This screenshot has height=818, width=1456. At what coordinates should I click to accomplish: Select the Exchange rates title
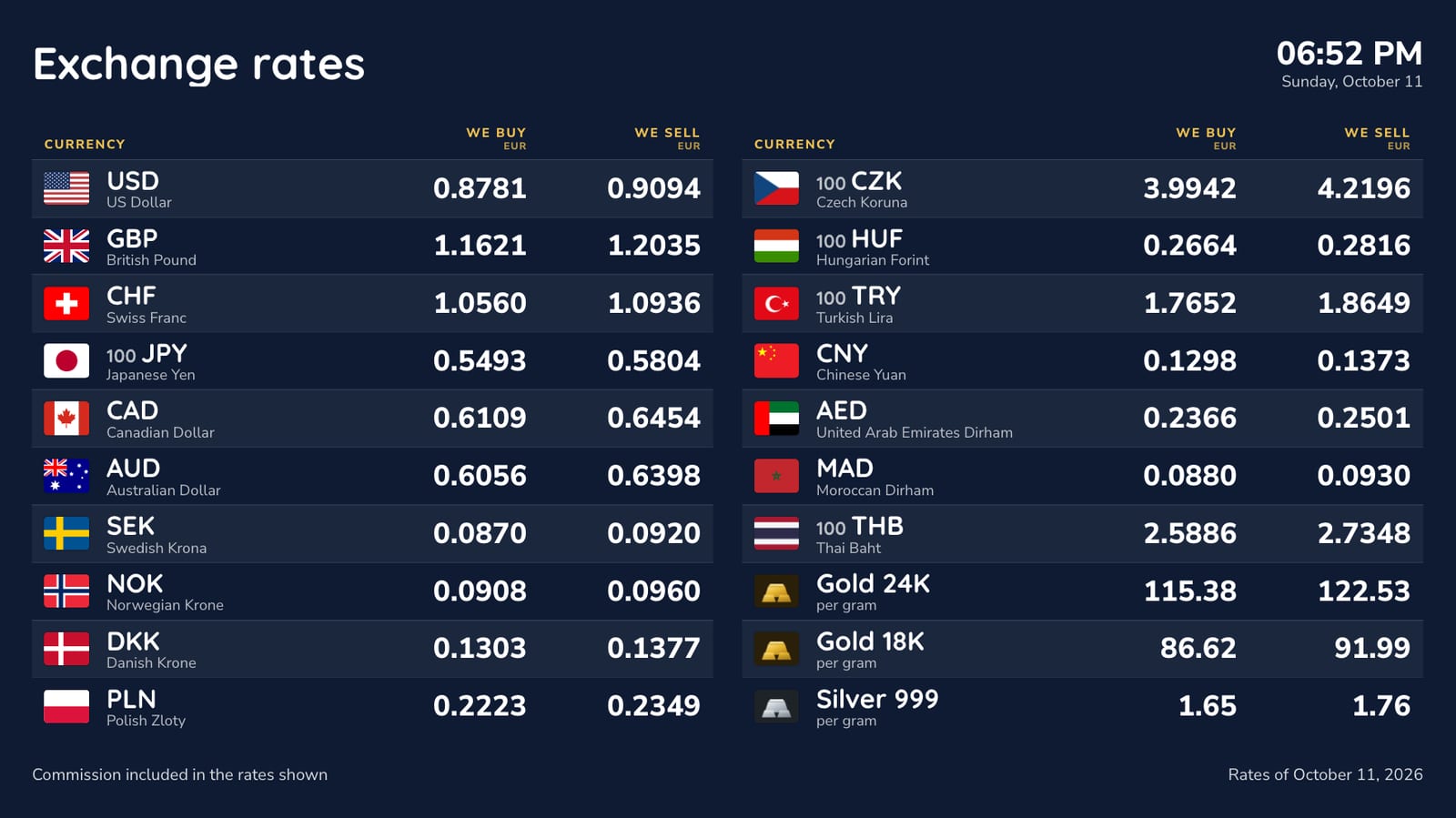(x=198, y=65)
